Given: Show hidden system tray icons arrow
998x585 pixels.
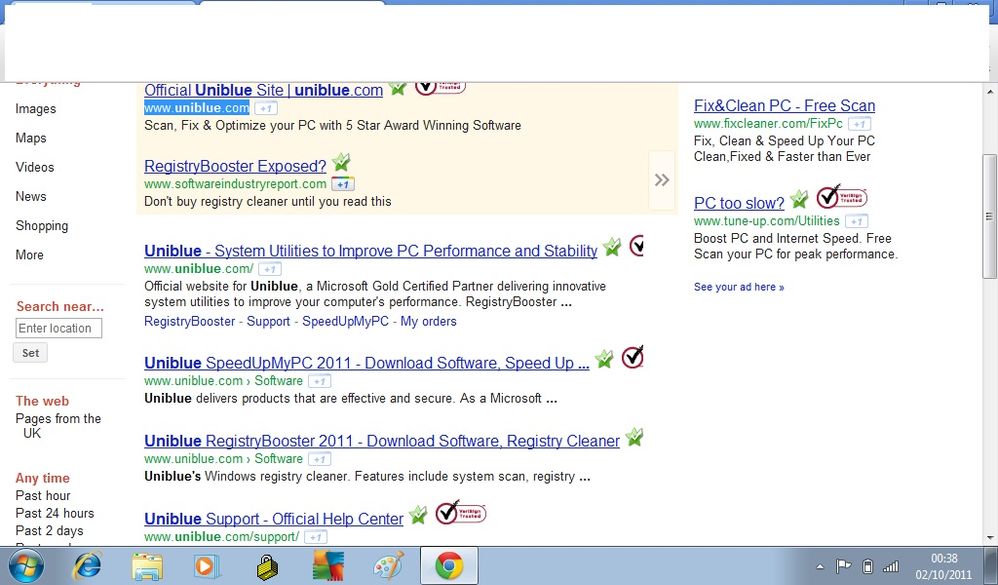Looking at the screenshot, I should [820, 566].
